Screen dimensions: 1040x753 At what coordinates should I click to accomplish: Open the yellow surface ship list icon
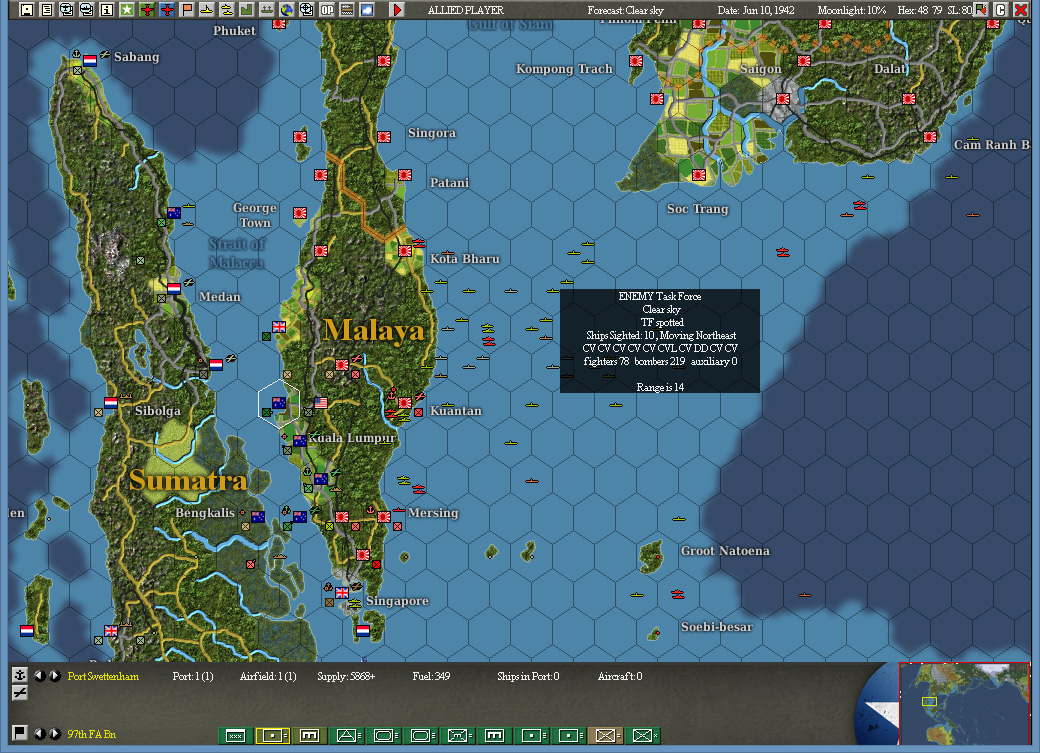(207, 10)
